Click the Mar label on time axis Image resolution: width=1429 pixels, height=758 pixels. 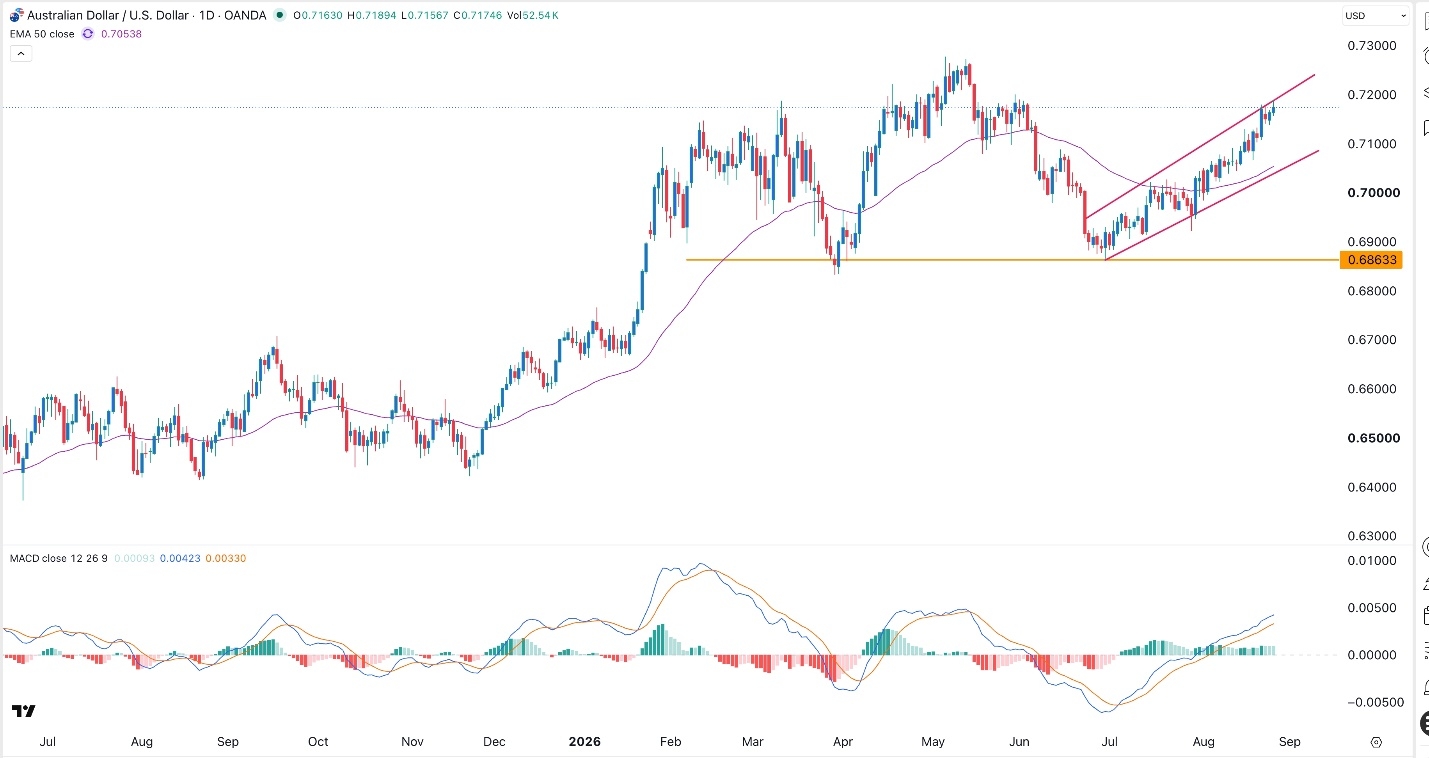click(x=752, y=742)
